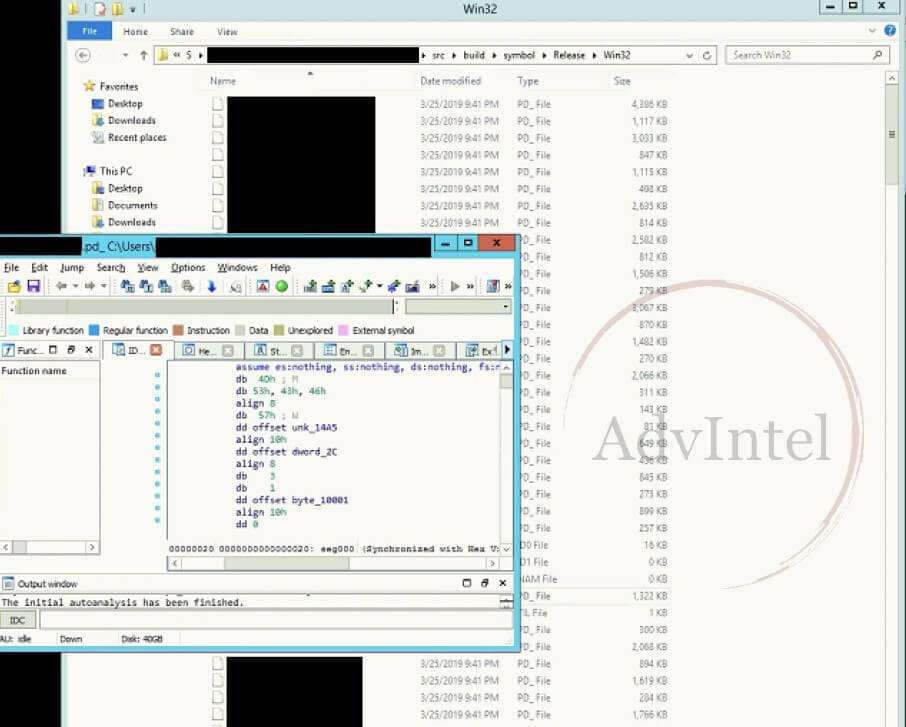Float the Functions window panel
Image resolution: width=906 pixels, height=727 pixels.
click(72, 350)
